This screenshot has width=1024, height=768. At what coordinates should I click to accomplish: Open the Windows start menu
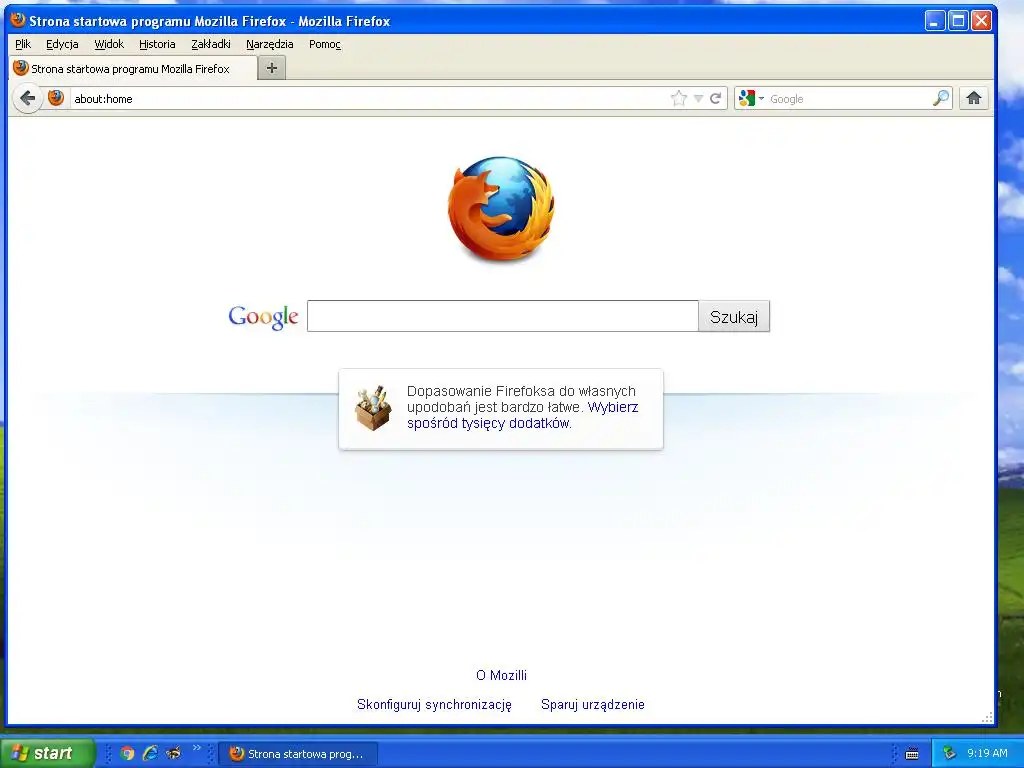(x=47, y=753)
